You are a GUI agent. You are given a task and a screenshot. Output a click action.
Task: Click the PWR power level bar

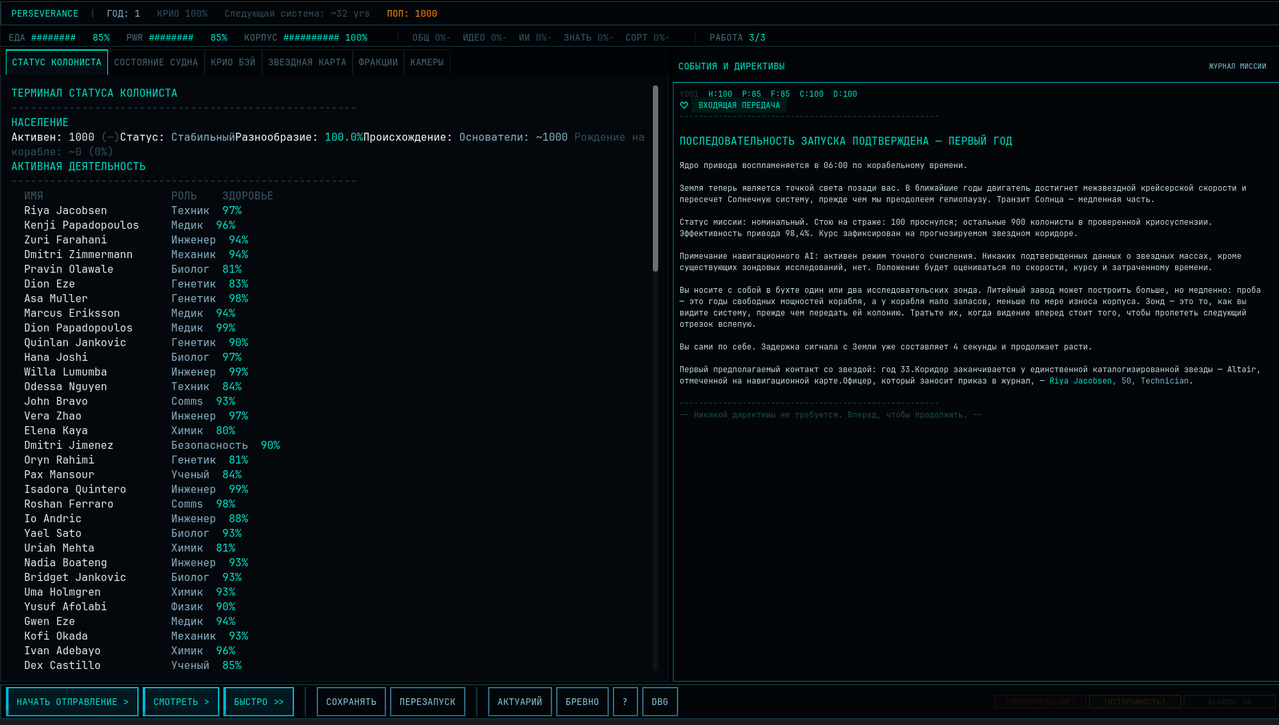tap(177, 38)
